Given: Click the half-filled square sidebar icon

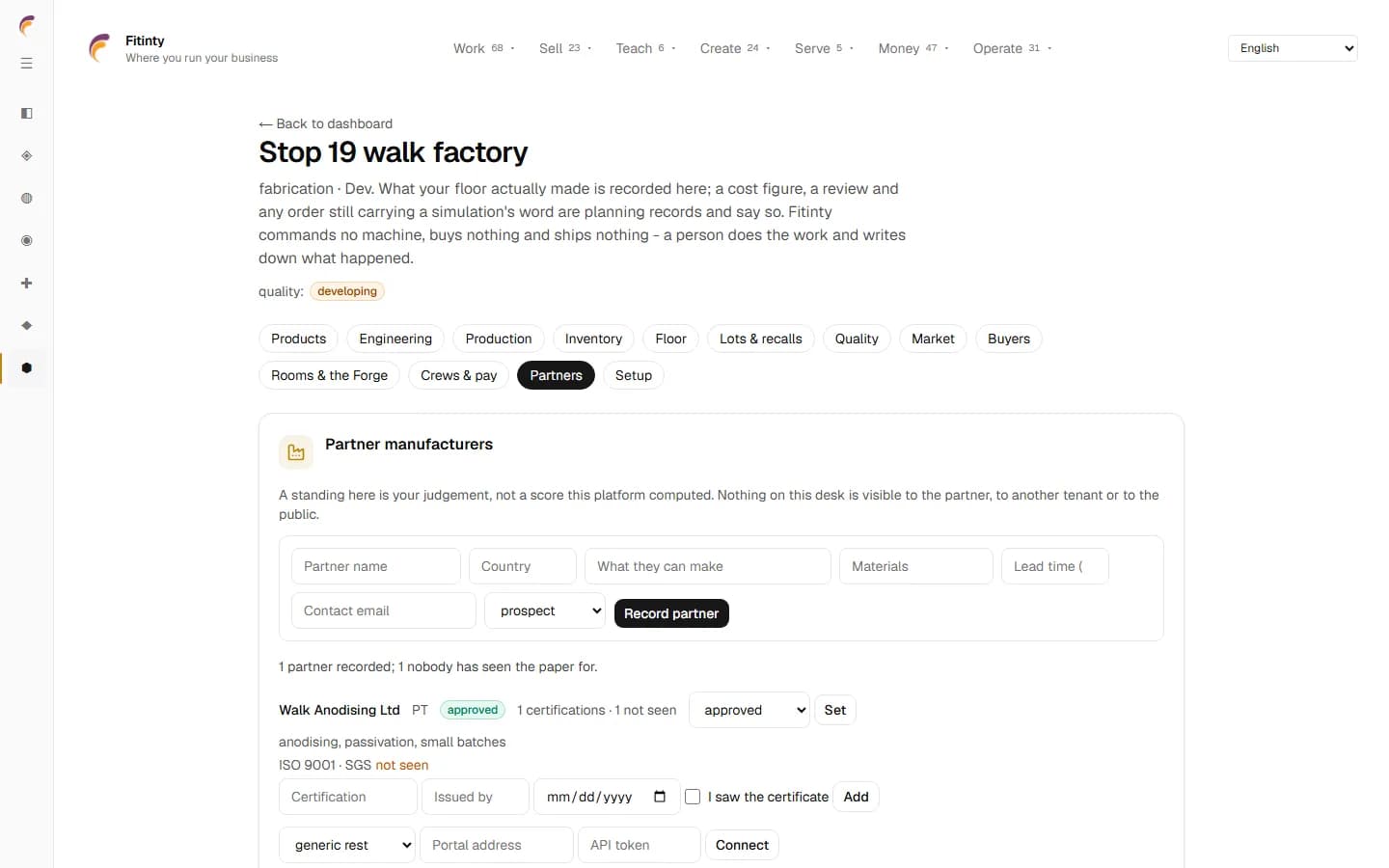Looking at the screenshot, I should pos(27,114).
